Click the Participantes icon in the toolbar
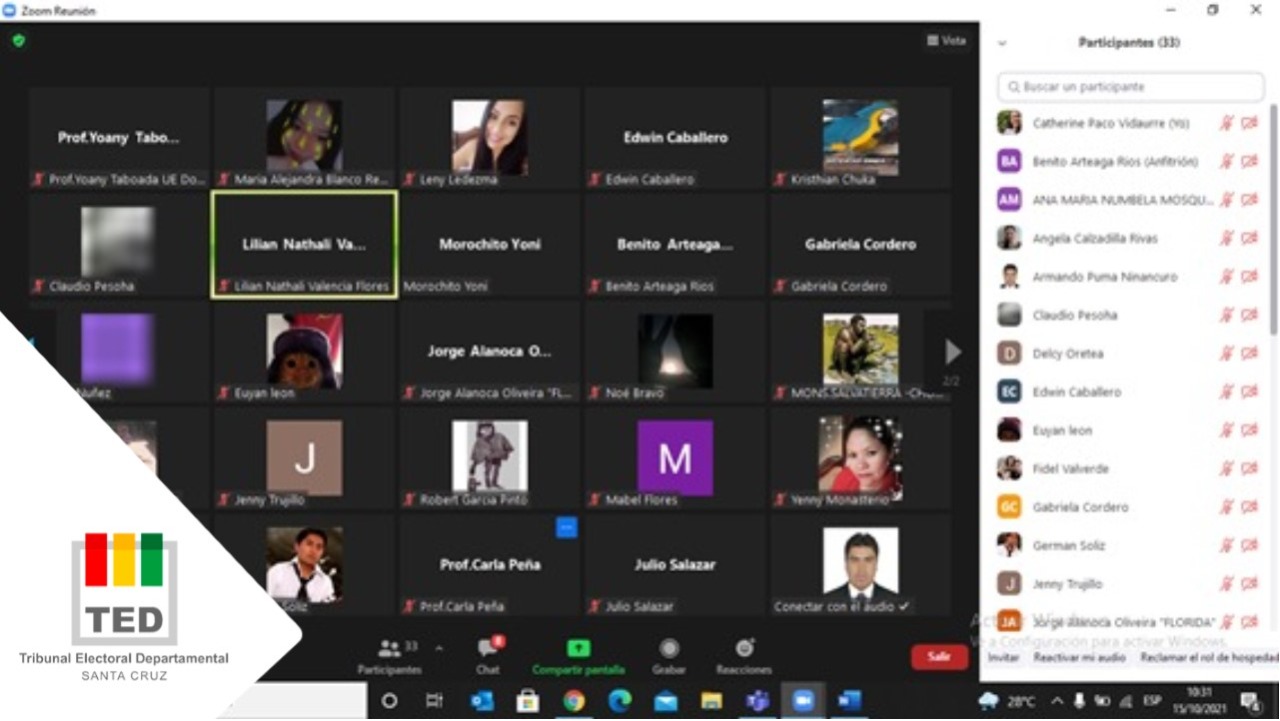 pyautogui.click(x=390, y=650)
